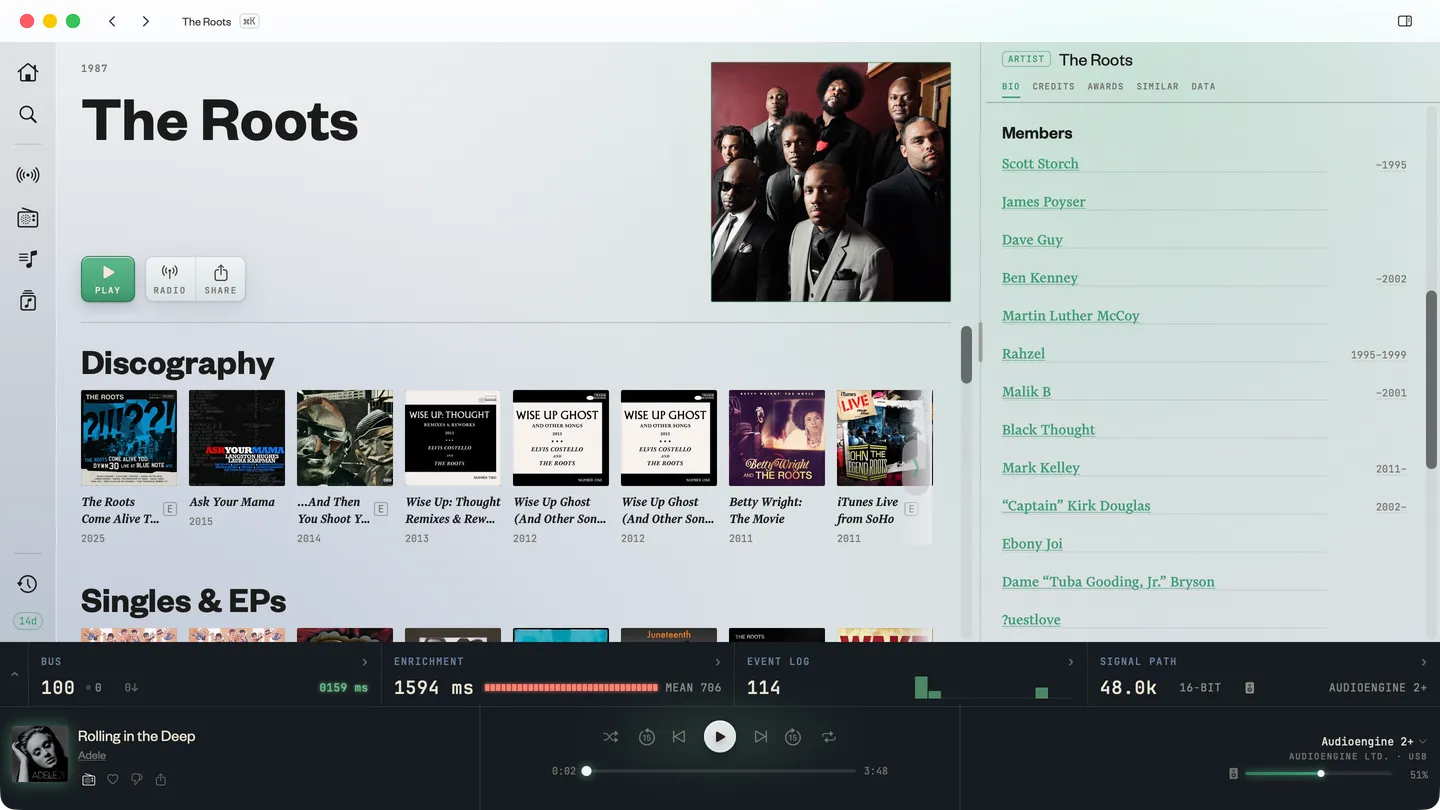Open "Captain" Kirk Douglas link

pyautogui.click(x=1076, y=506)
